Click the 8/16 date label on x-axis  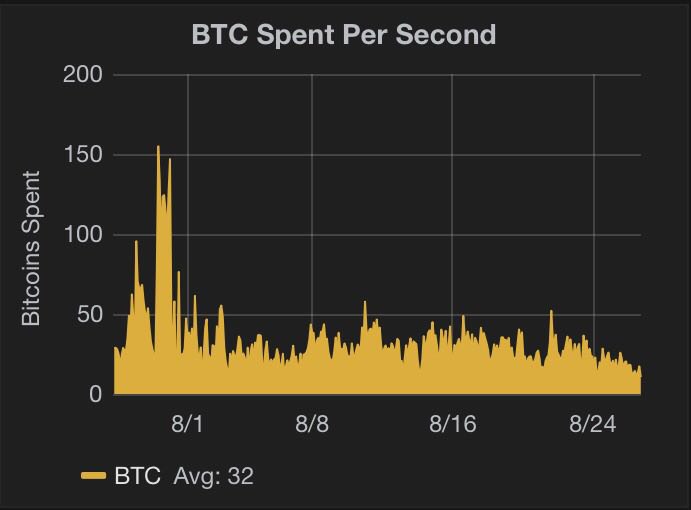tap(452, 423)
